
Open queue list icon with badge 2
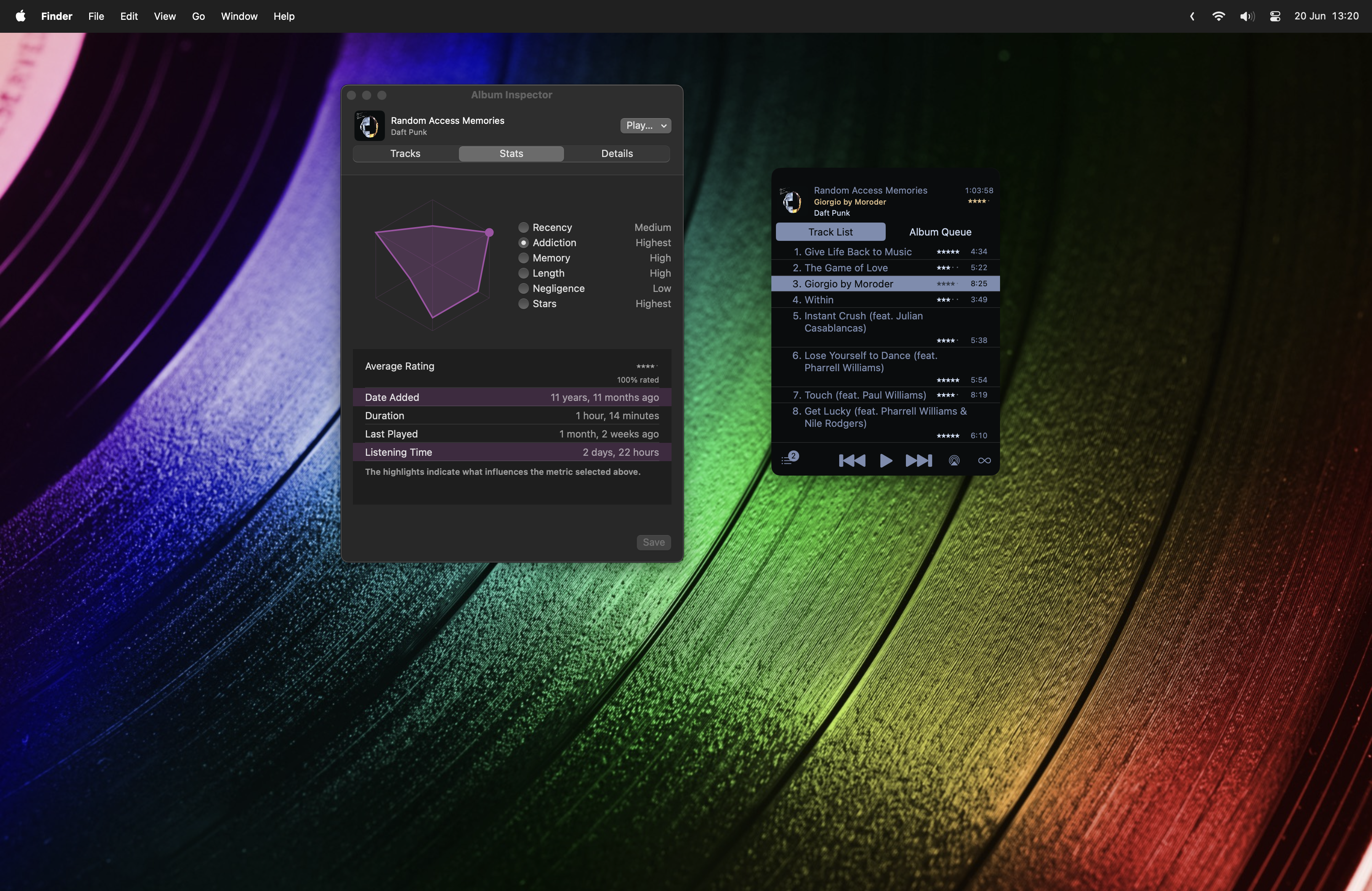pyautogui.click(x=789, y=459)
